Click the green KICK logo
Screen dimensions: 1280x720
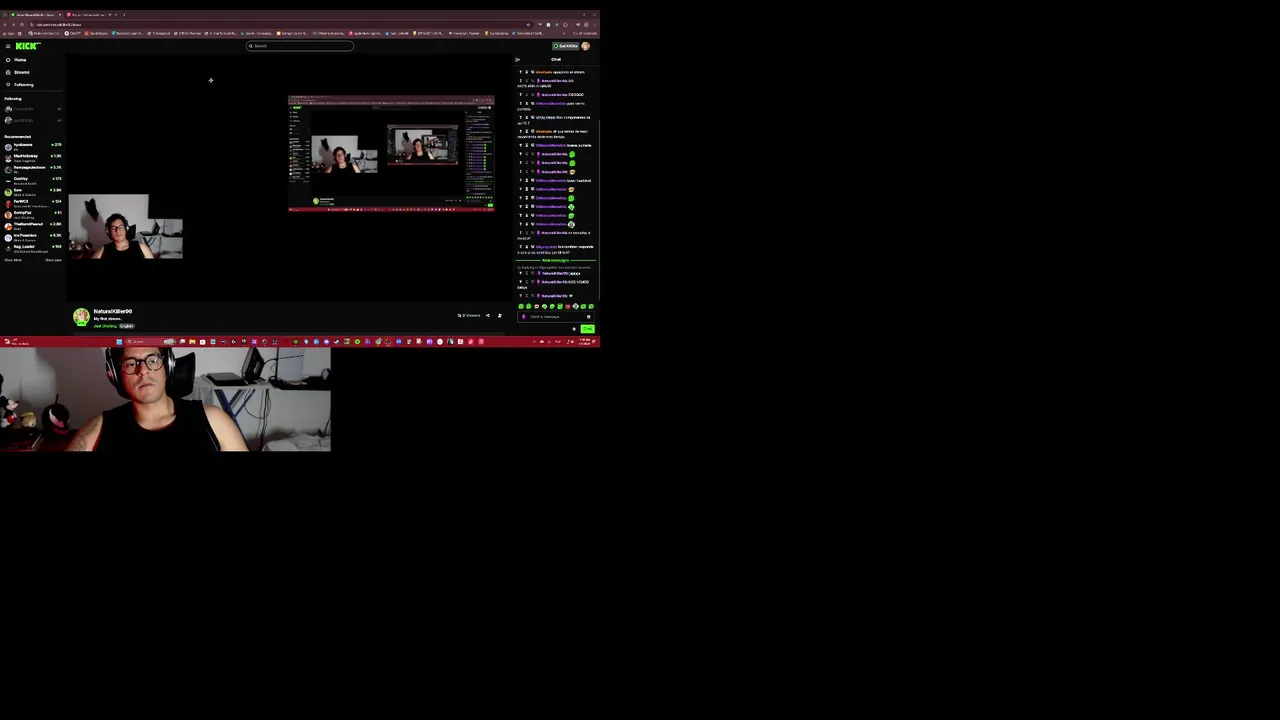click(x=27, y=46)
